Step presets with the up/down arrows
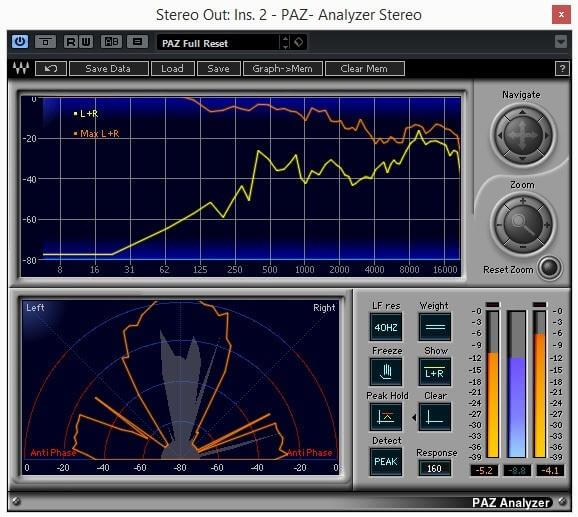Screen dimensions: 578x517 point(285,43)
